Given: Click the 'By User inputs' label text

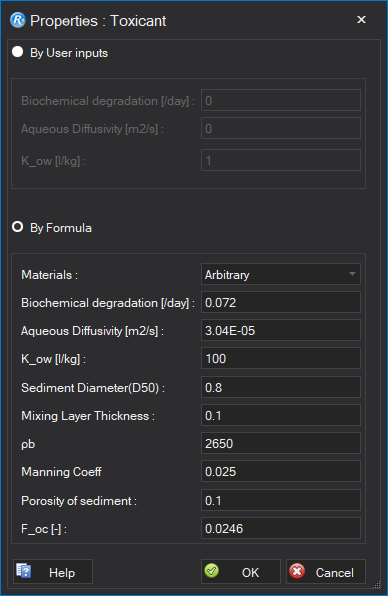Looking at the screenshot, I should [69, 53].
